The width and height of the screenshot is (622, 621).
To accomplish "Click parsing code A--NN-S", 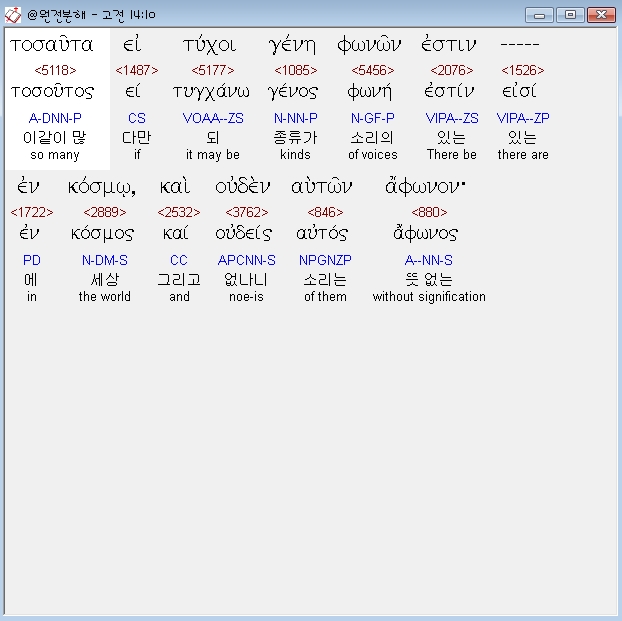I will [x=429, y=260].
